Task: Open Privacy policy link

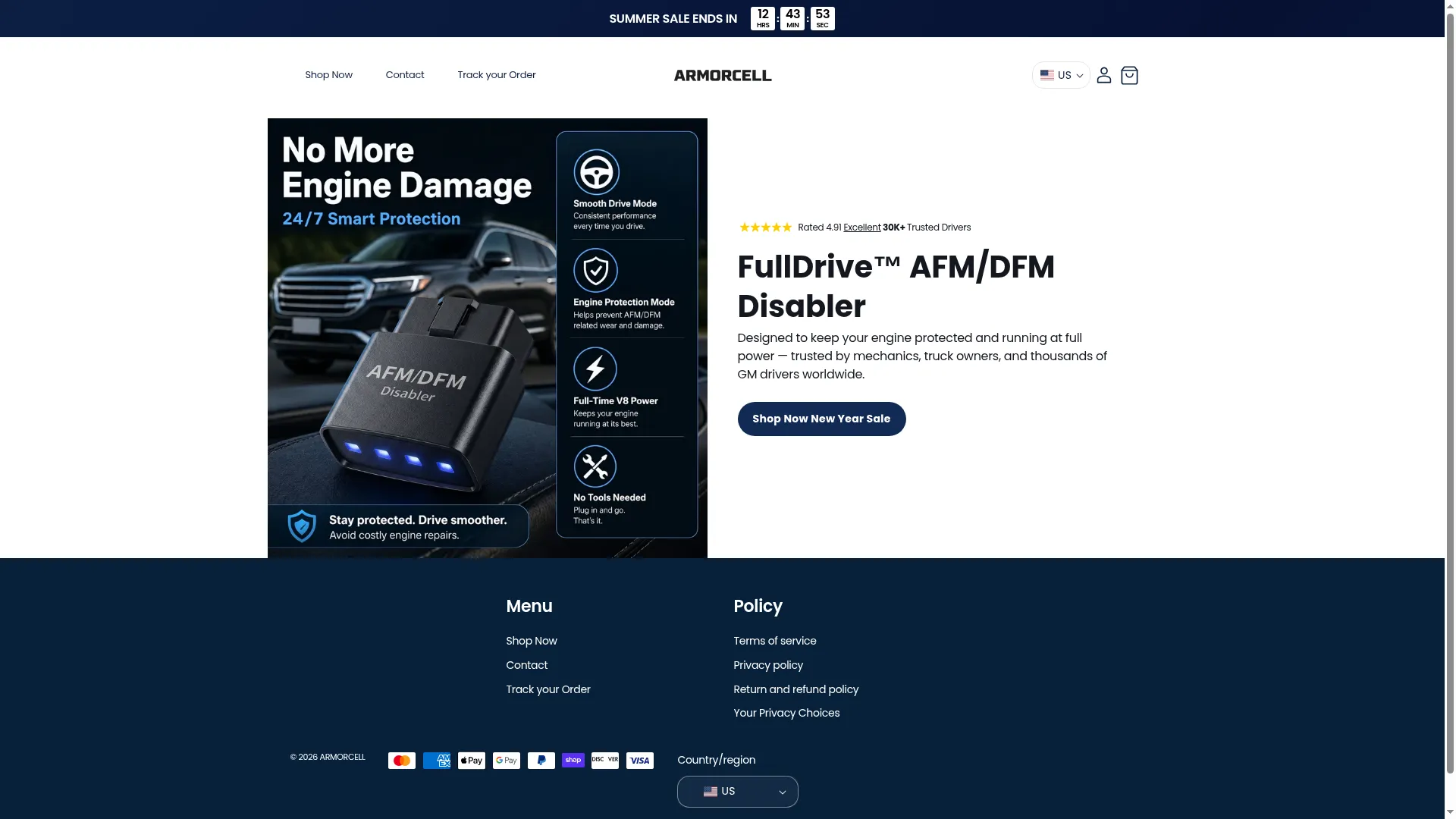Action: 768,665
